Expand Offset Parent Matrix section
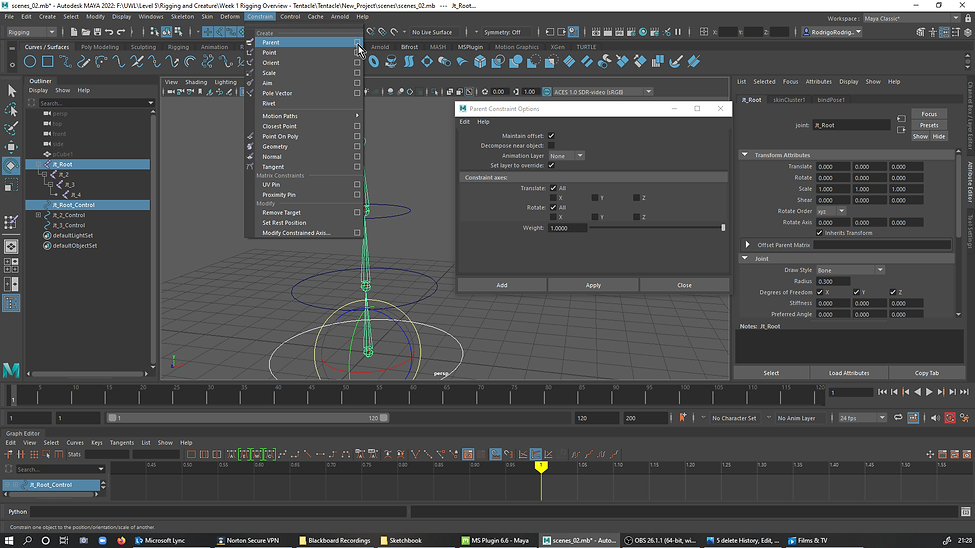This screenshot has width=975, height=548. (747, 245)
